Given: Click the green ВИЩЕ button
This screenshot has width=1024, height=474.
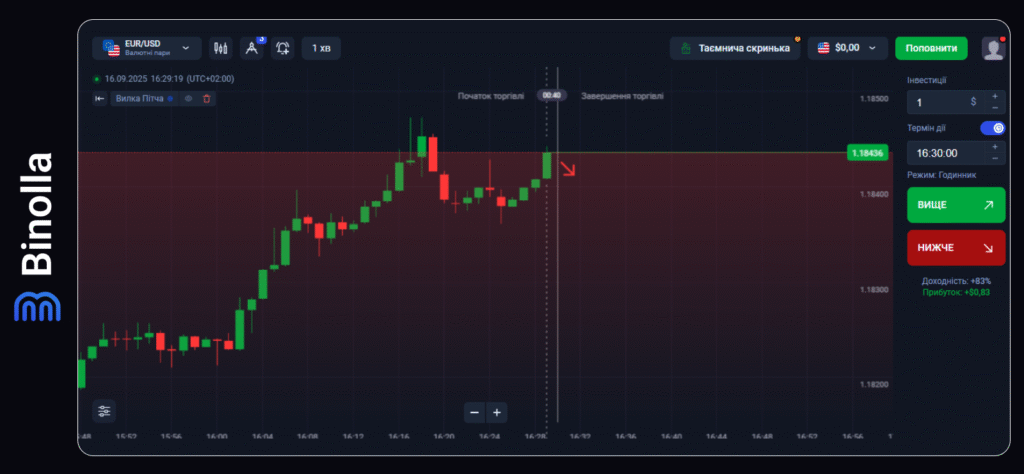Looking at the screenshot, I should (x=955, y=205).
